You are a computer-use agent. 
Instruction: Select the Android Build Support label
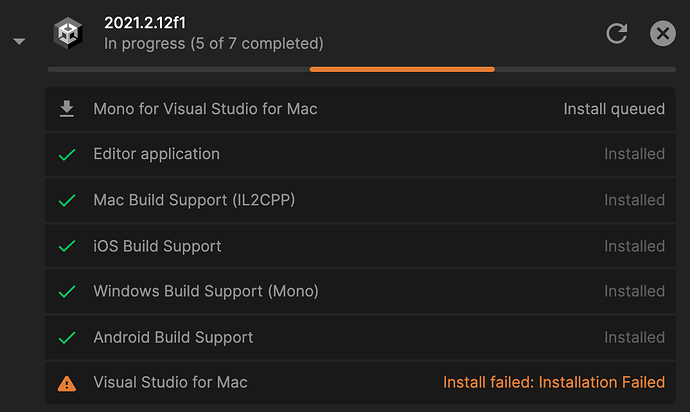click(173, 338)
